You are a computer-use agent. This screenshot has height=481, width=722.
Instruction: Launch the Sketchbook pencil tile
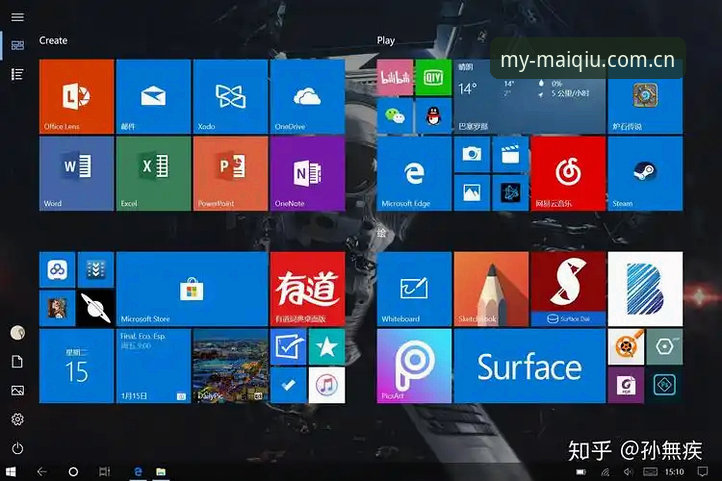491,289
